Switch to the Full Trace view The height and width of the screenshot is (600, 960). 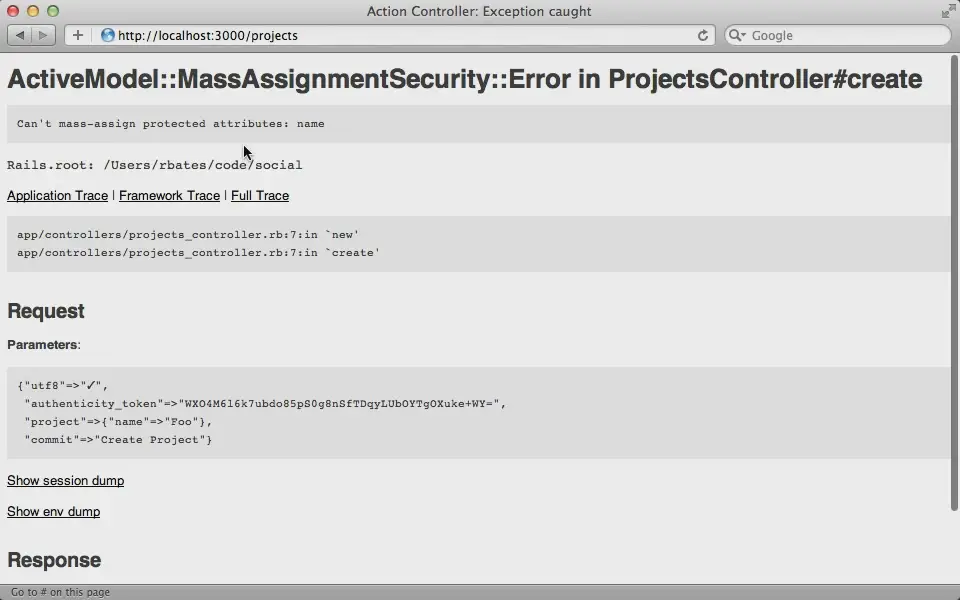coord(260,195)
